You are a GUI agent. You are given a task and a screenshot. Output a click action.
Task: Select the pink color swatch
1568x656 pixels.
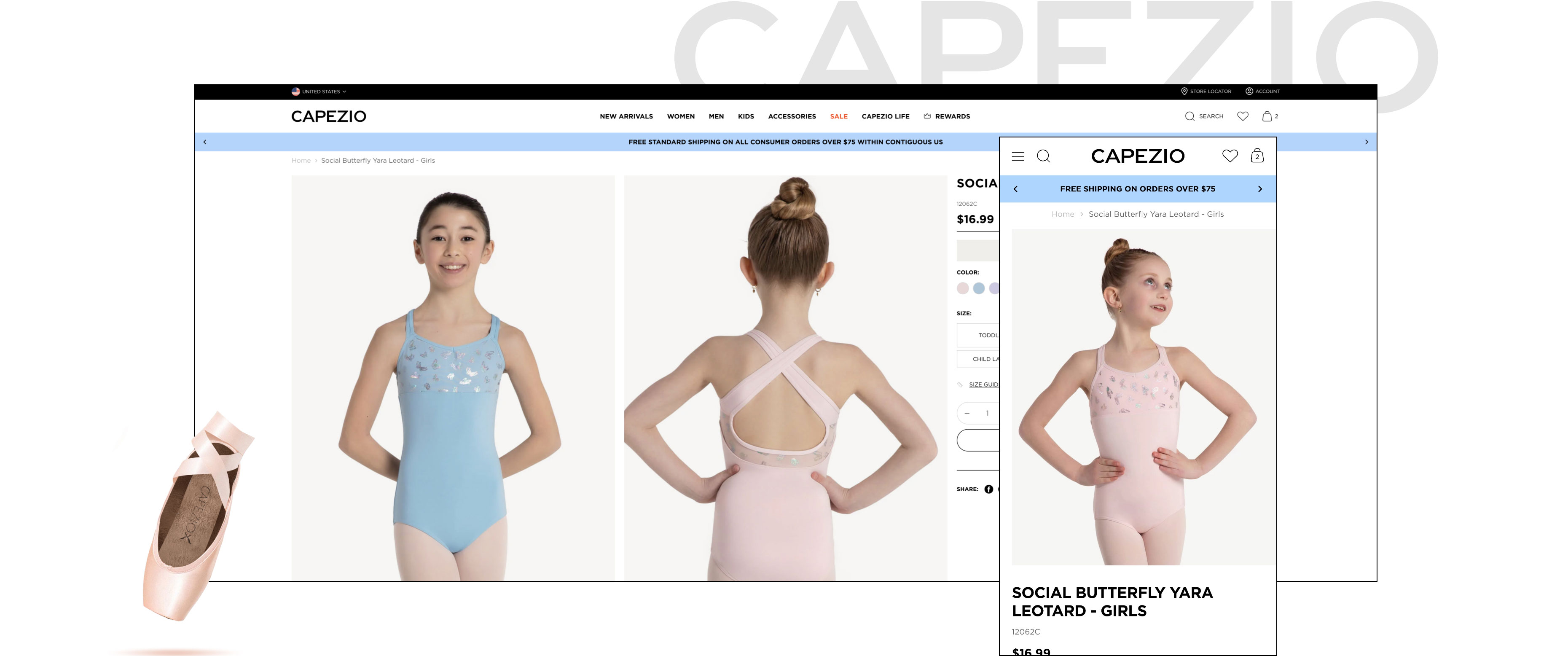point(962,288)
